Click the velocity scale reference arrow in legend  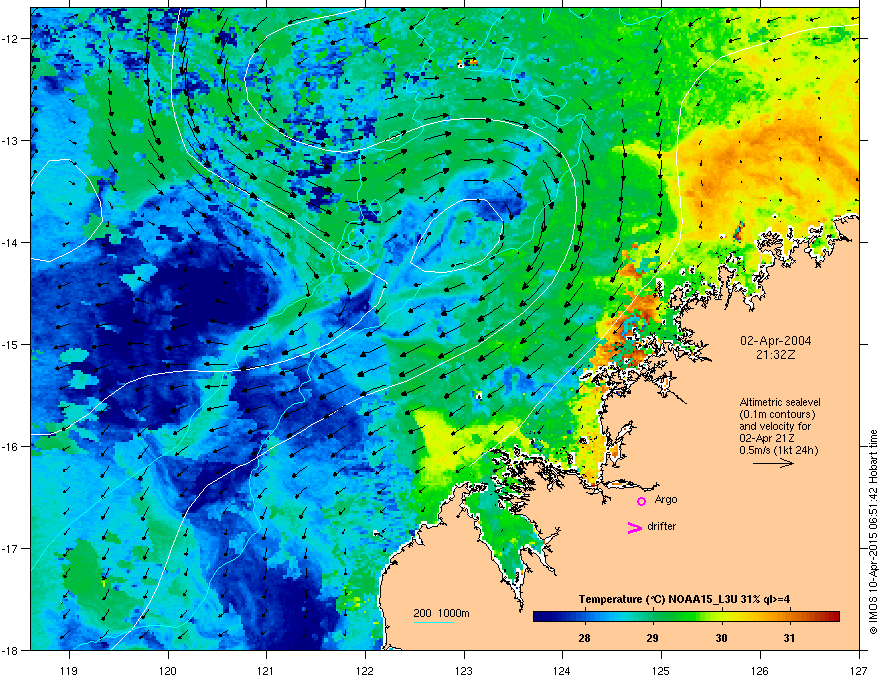click(x=773, y=463)
